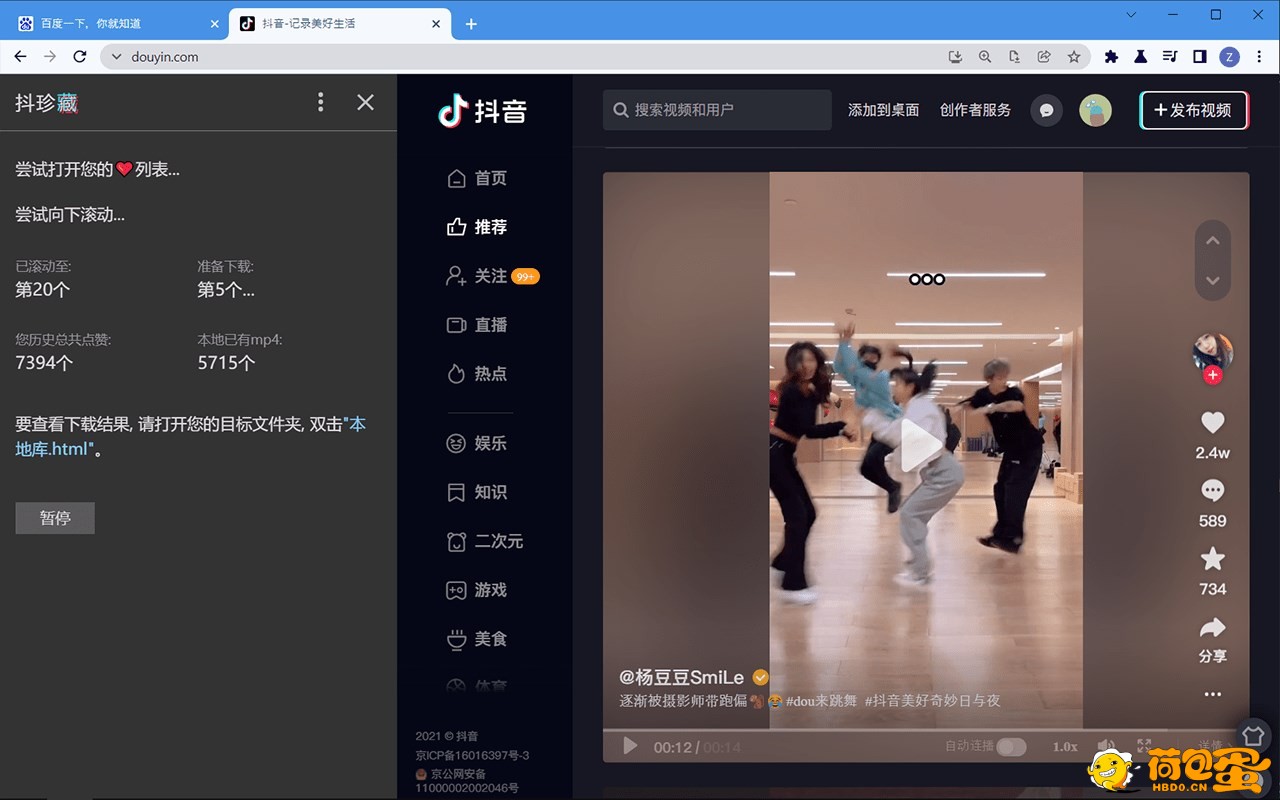Favorite the video with star icon
The height and width of the screenshot is (800, 1280).
click(1213, 559)
